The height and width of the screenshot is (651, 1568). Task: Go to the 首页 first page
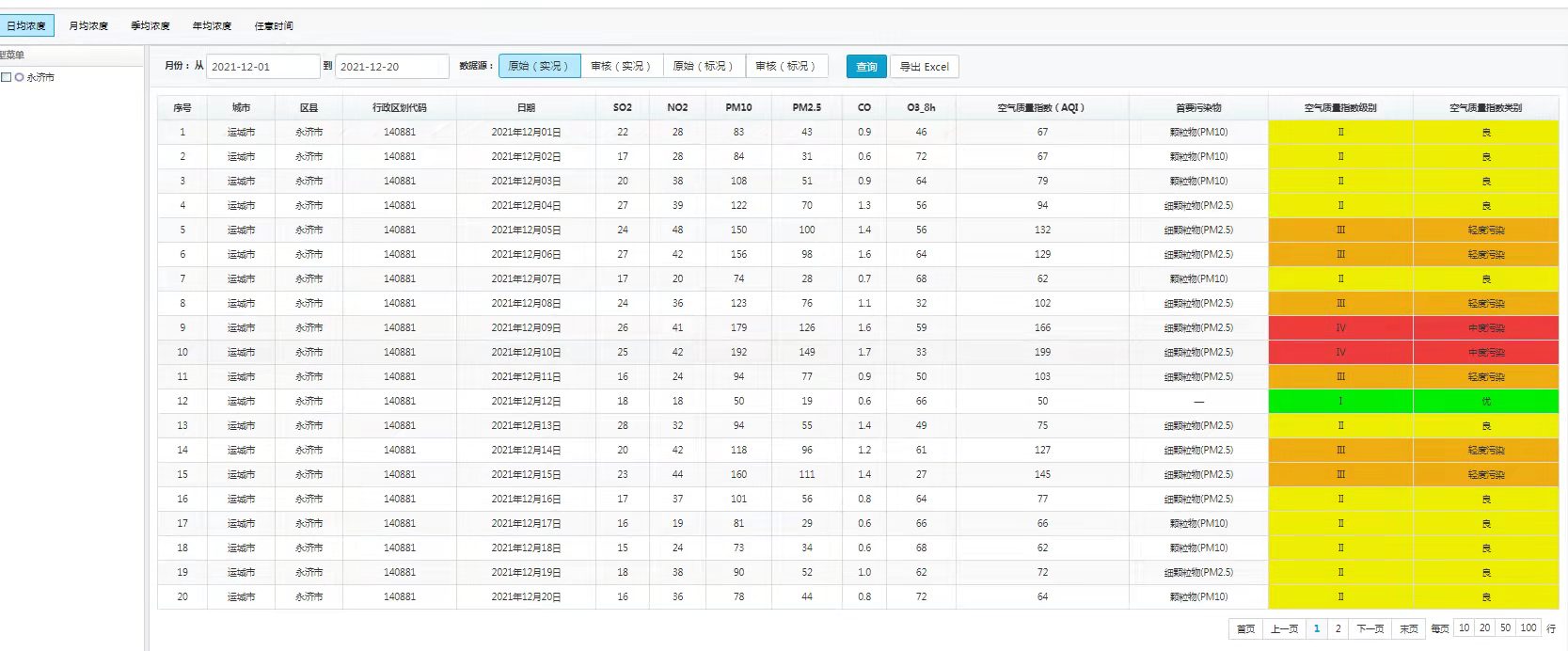(x=1245, y=628)
